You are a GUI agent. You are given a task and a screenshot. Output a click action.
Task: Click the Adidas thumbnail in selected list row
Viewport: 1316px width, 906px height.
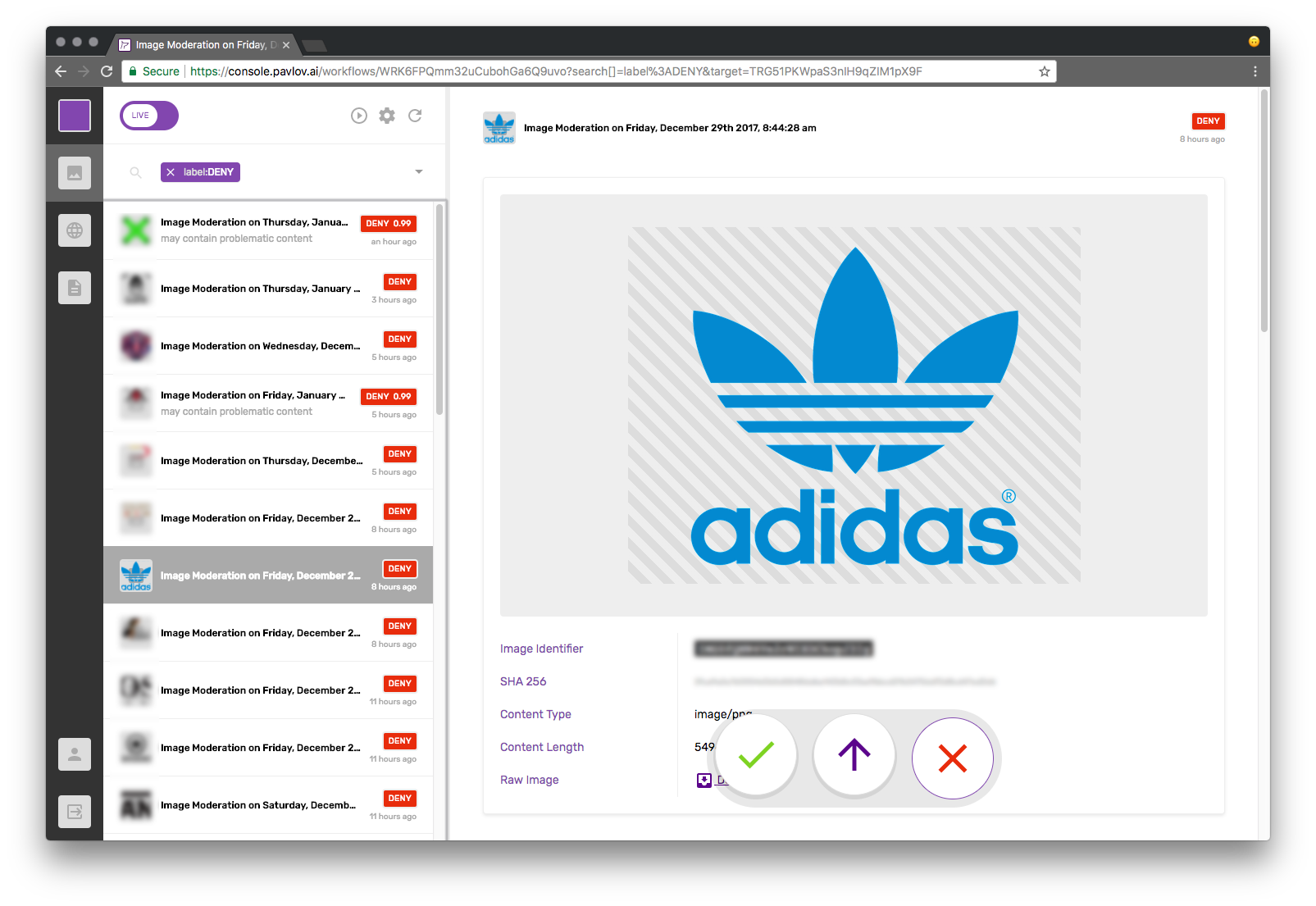[136, 576]
